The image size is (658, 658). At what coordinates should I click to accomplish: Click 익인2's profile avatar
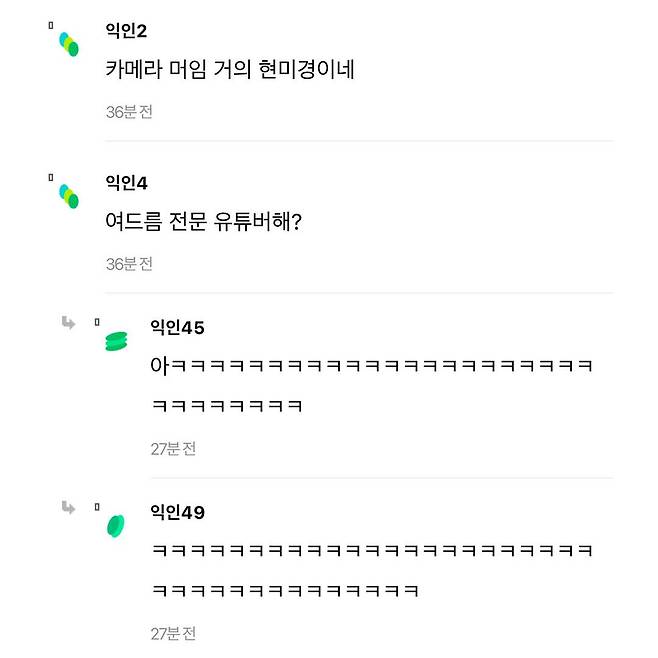pyautogui.click(x=69, y=43)
